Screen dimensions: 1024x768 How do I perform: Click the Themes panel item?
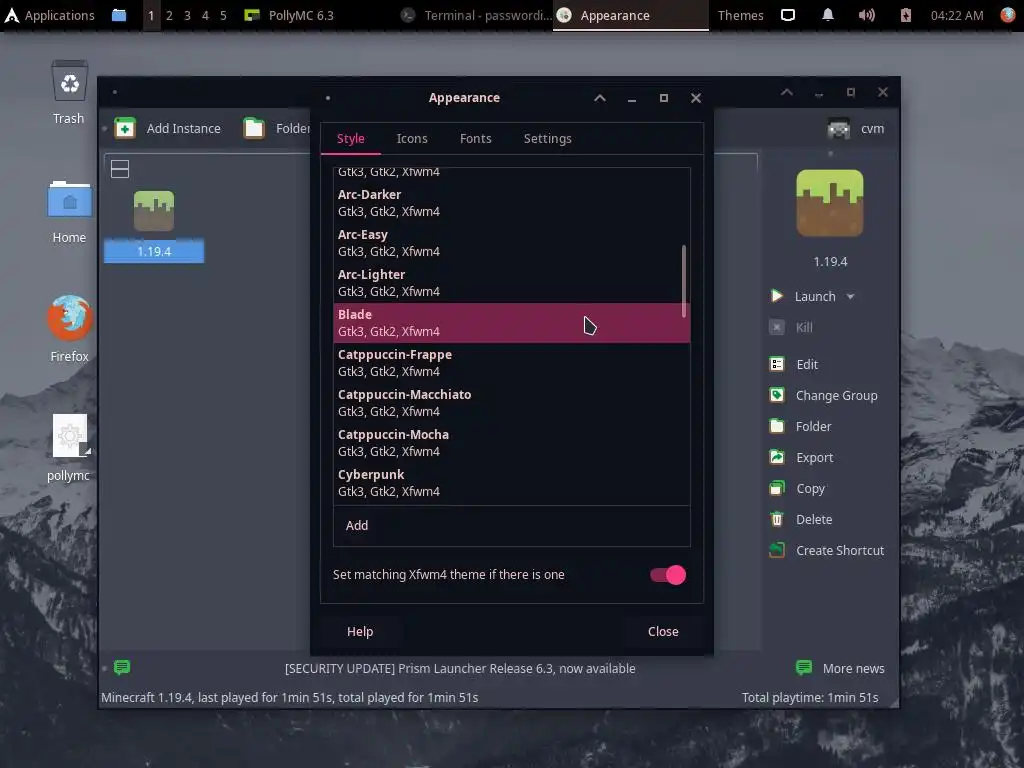741,15
